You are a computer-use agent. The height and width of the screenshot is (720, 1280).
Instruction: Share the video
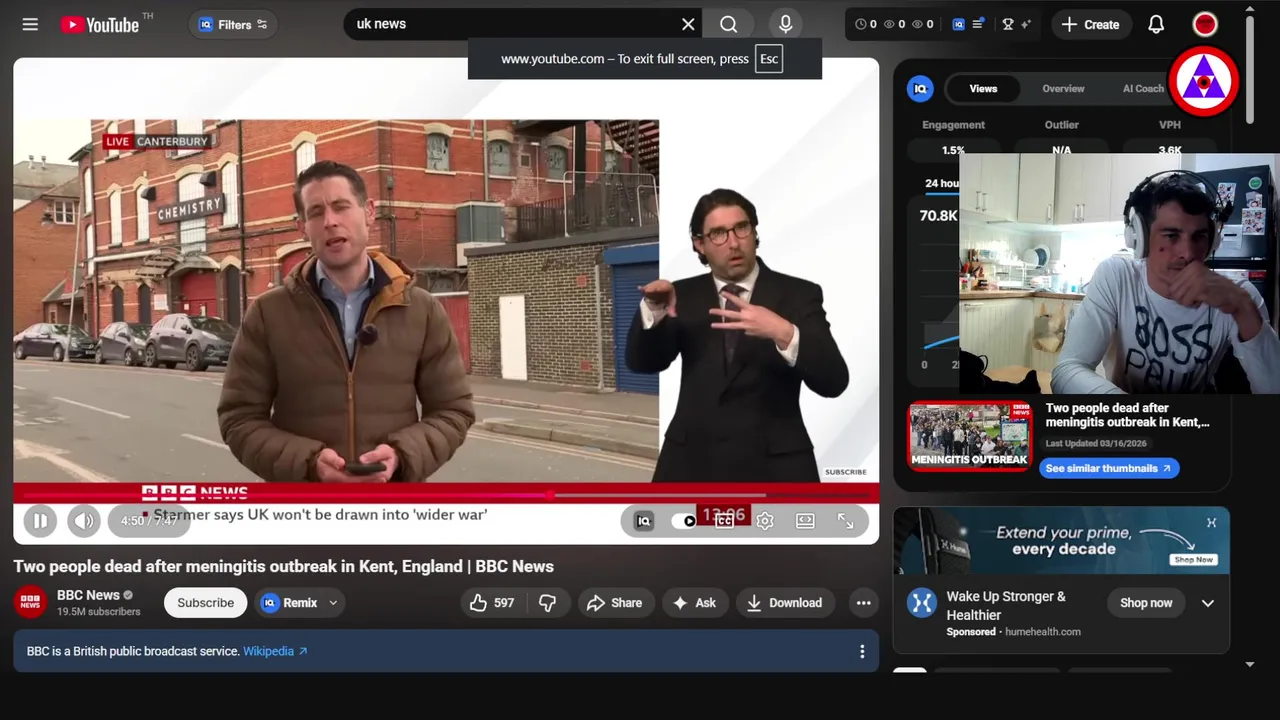614,602
